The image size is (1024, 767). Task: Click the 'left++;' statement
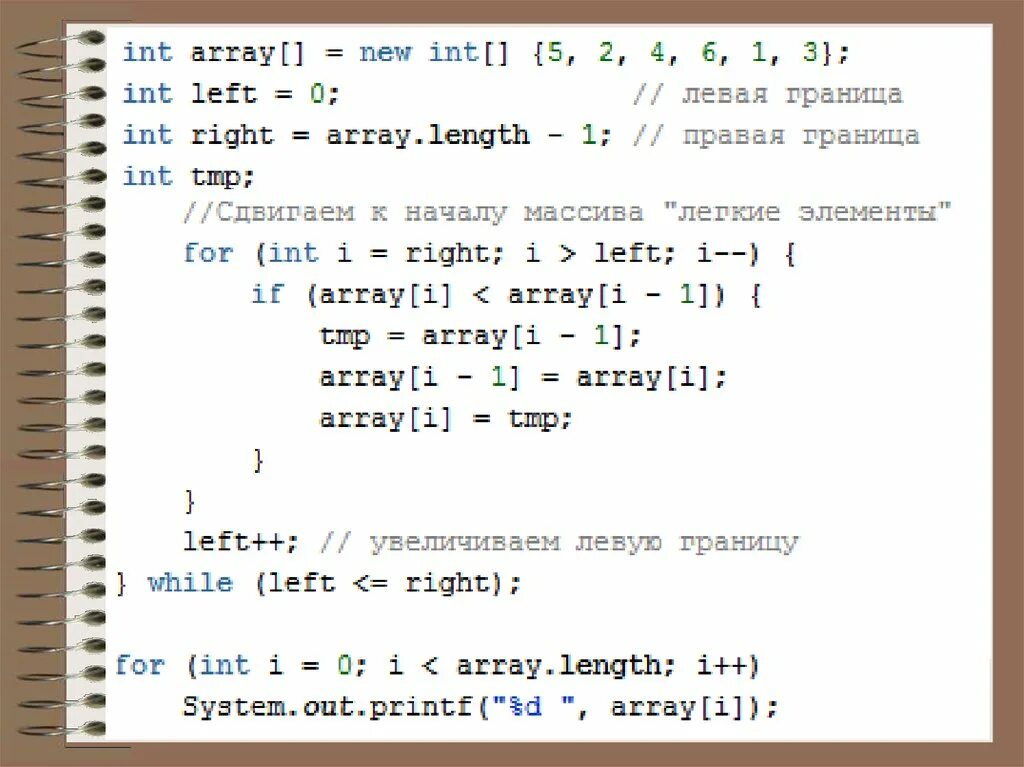click(x=240, y=542)
